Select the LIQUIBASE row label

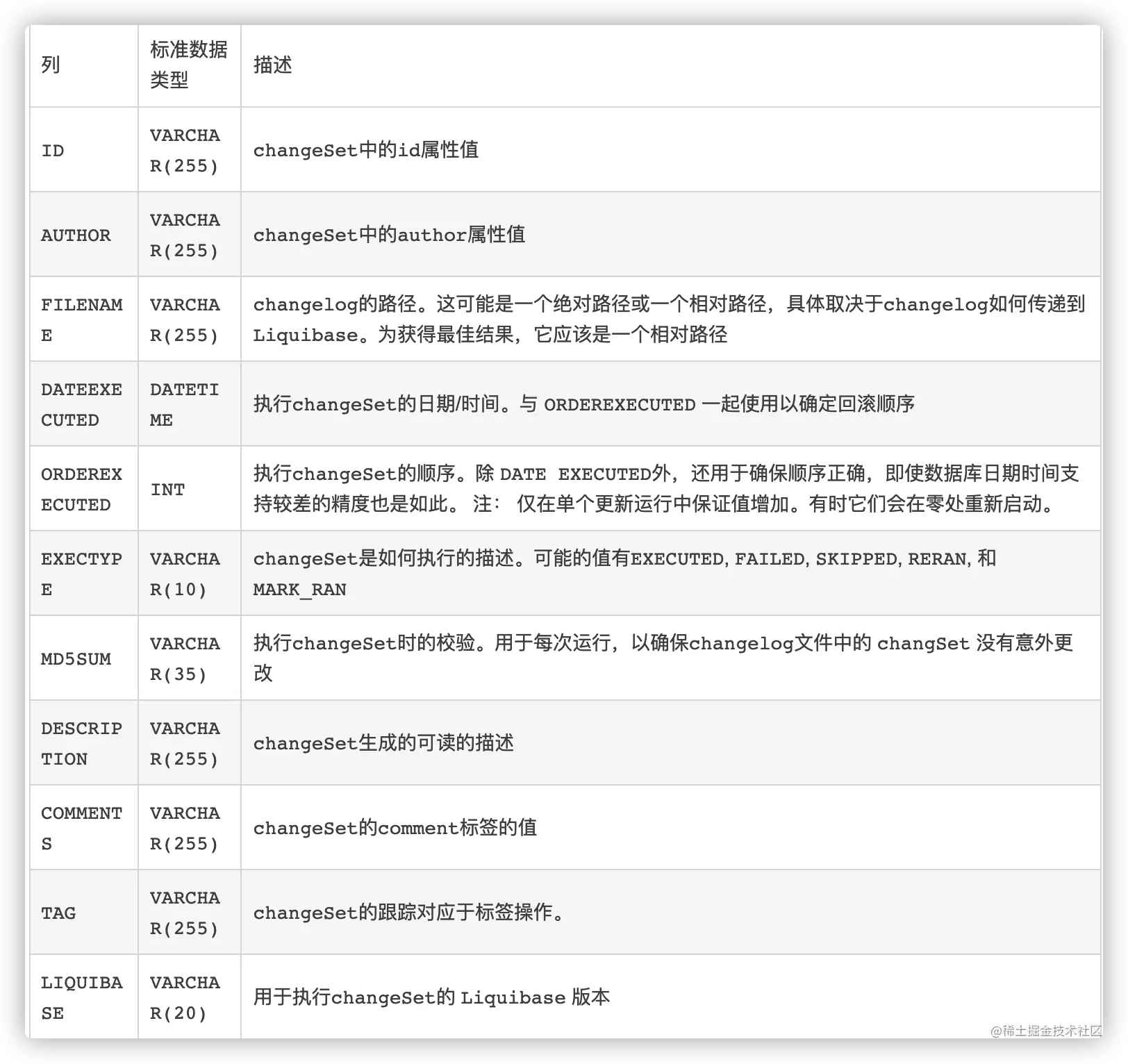click(x=83, y=997)
